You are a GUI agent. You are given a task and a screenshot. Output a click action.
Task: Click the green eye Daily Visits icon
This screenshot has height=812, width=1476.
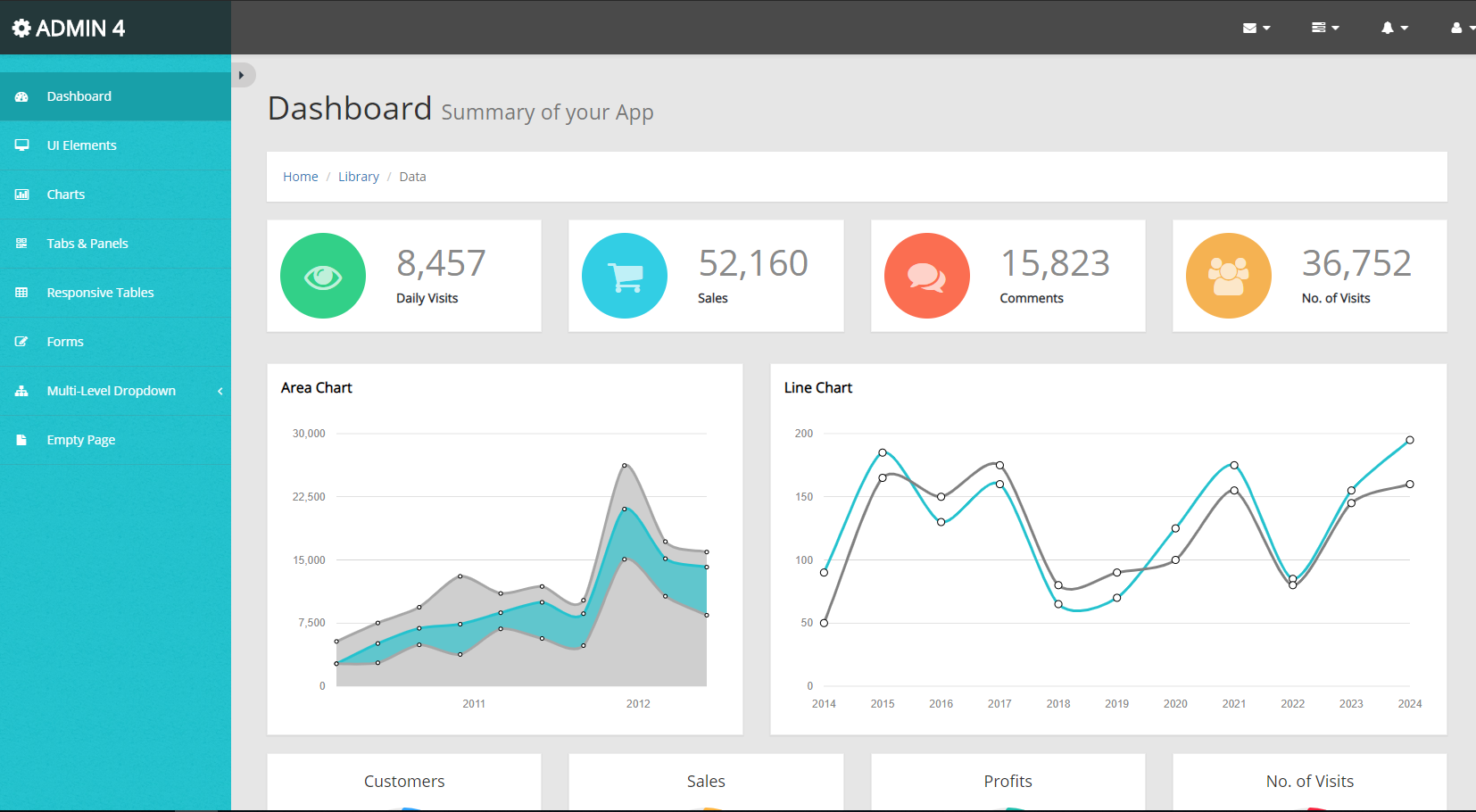[x=322, y=276]
